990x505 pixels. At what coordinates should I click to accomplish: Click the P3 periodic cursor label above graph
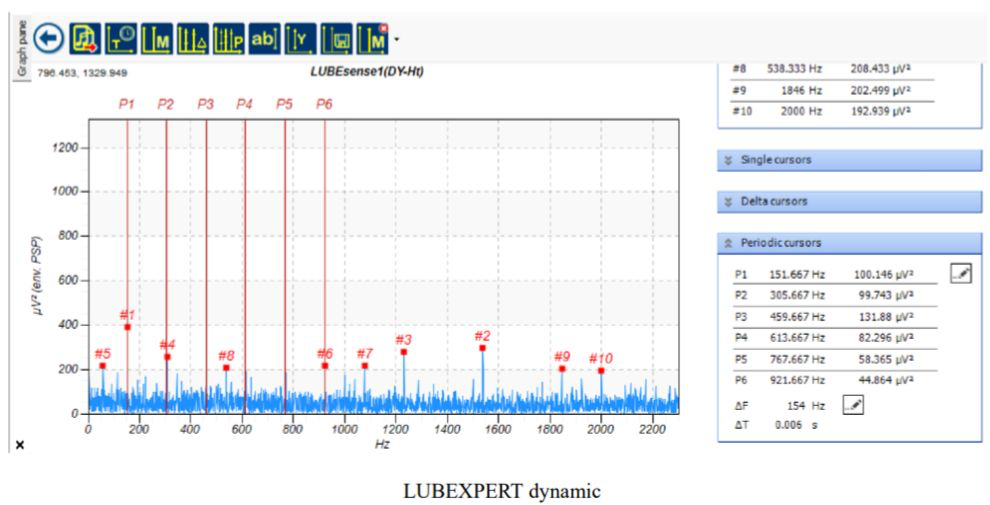tap(206, 105)
